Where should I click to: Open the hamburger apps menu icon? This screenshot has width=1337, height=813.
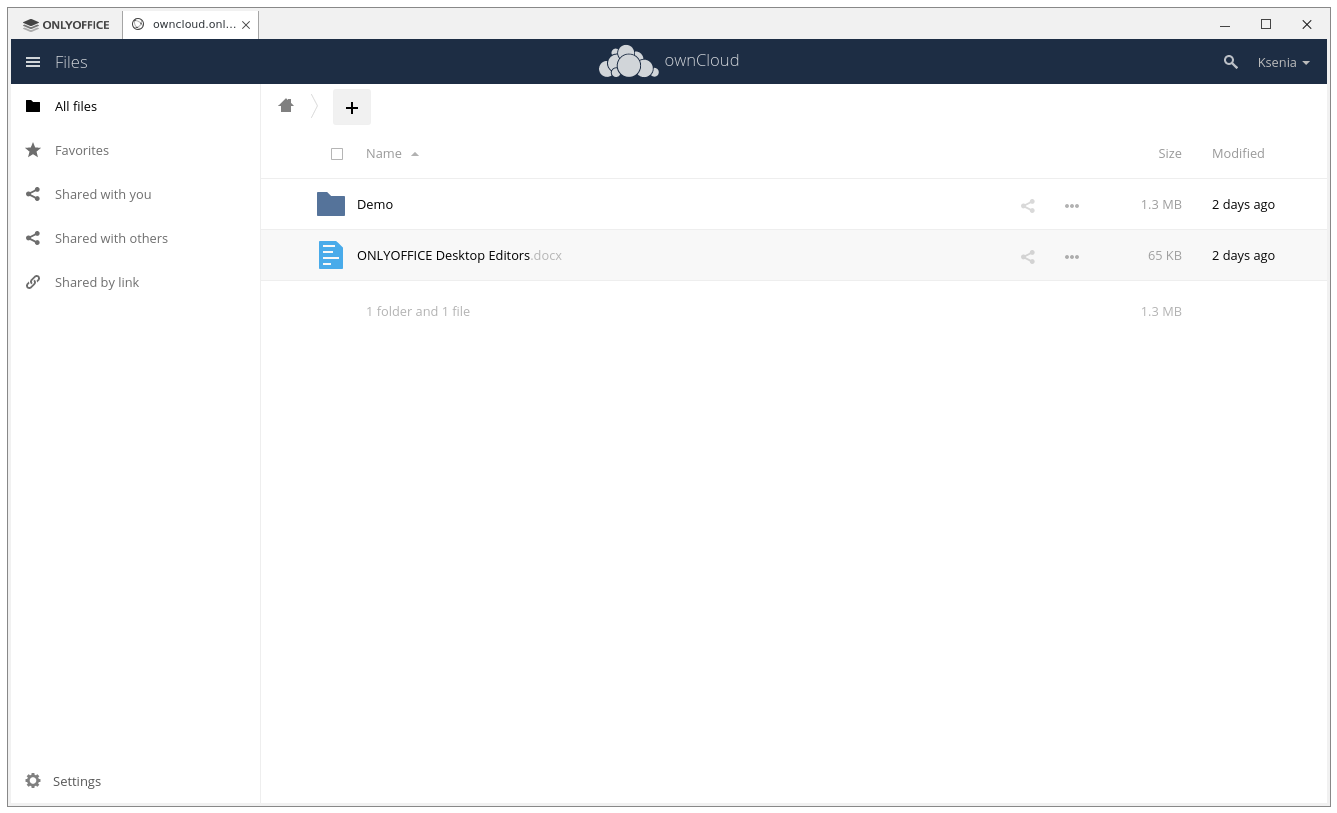pyautogui.click(x=33, y=62)
